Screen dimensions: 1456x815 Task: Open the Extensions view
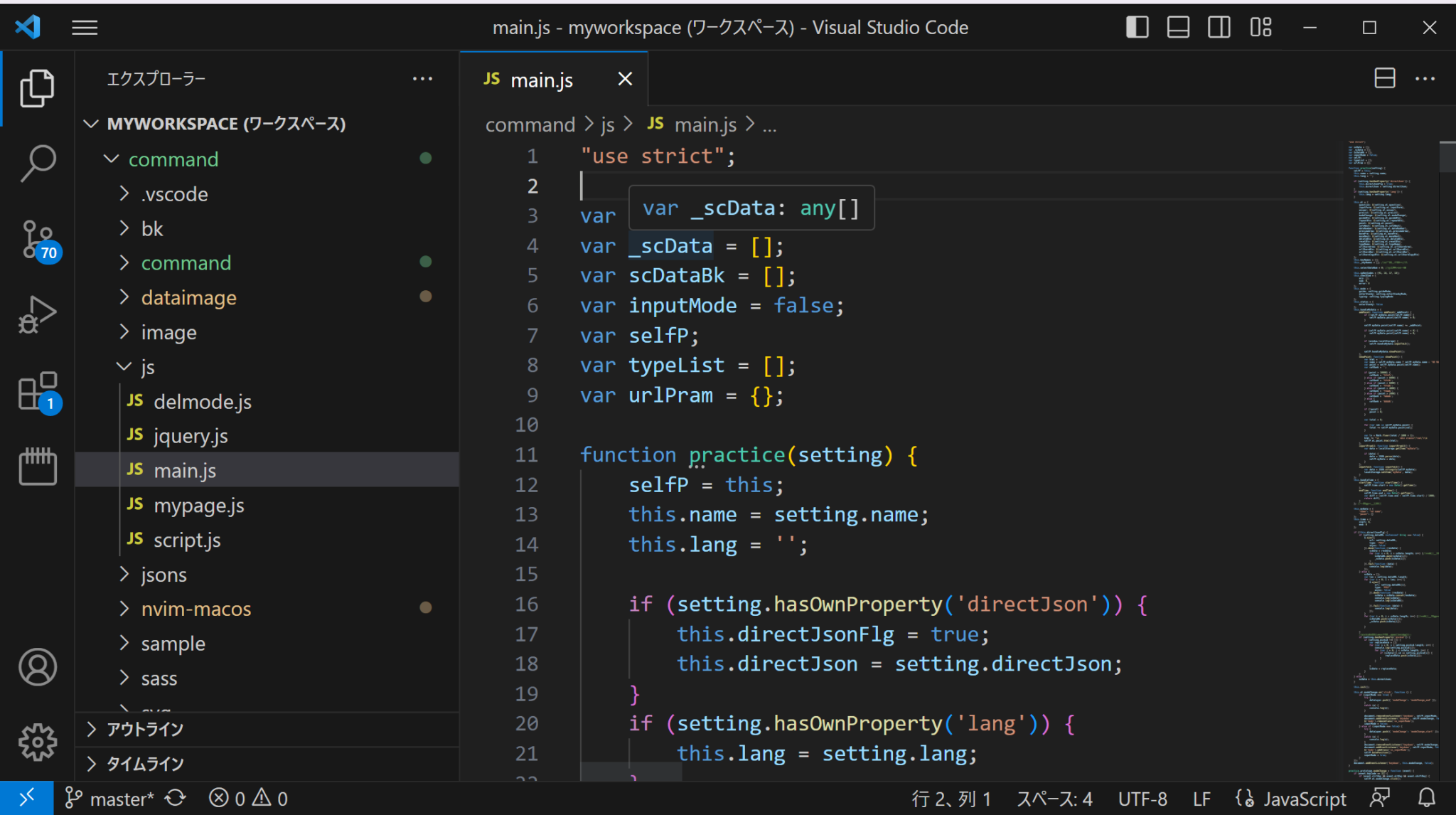click(38, 390)
